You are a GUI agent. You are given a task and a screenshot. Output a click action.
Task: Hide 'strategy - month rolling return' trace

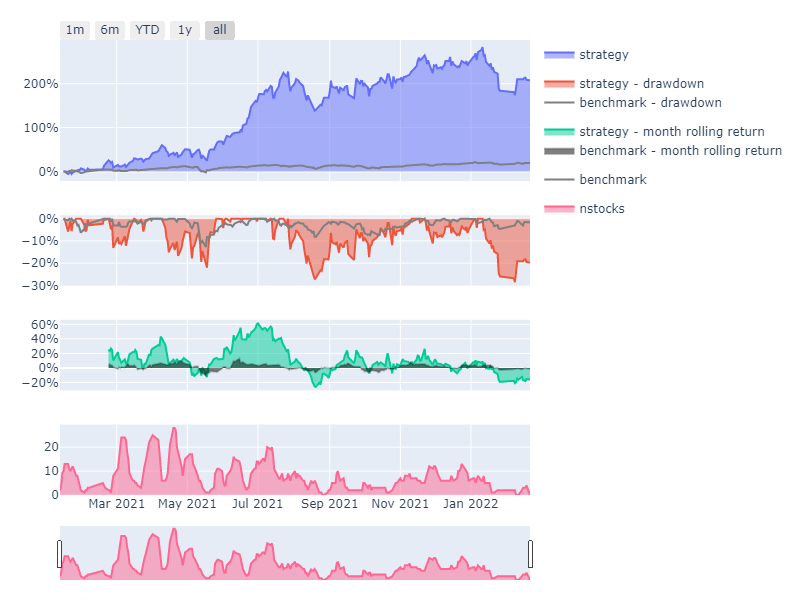654,132
